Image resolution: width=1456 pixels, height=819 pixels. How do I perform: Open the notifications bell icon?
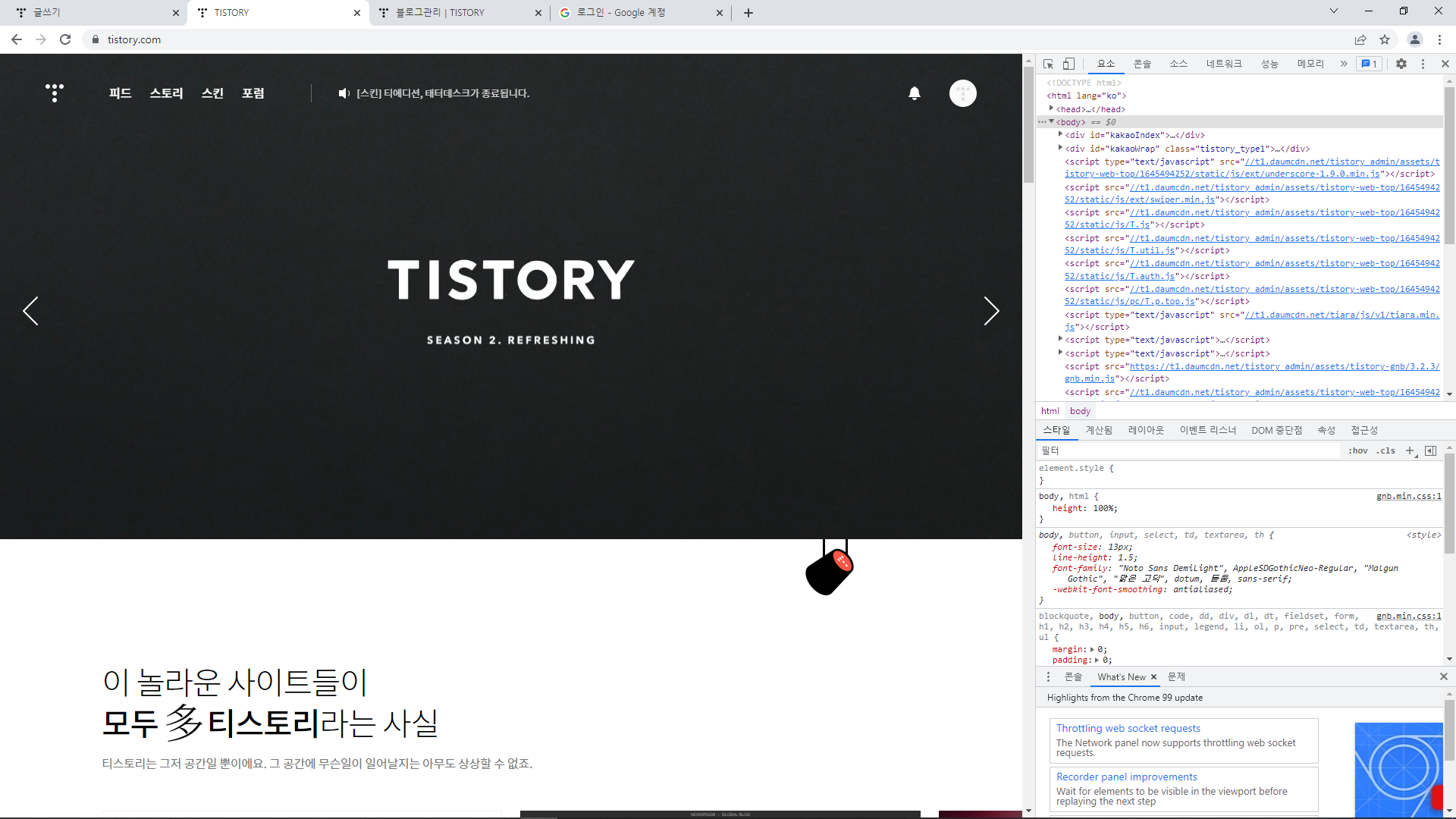915,93
